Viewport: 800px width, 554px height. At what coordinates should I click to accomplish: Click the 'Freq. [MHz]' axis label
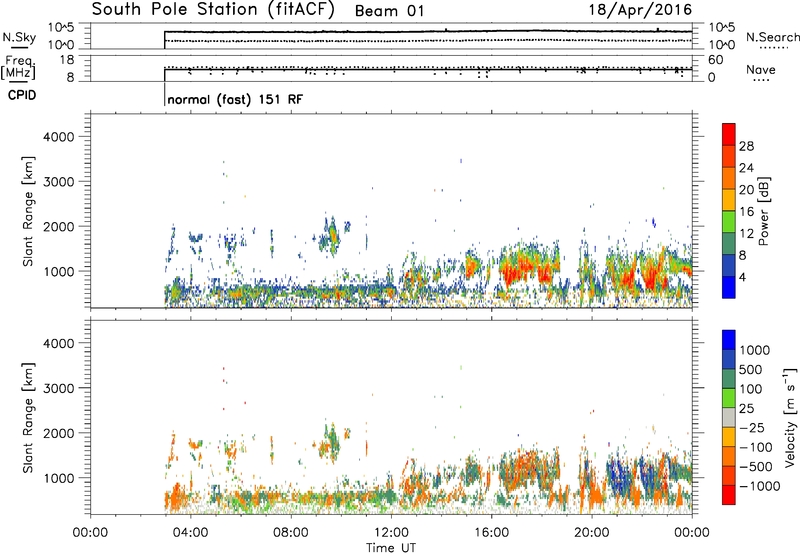point(18,68)
